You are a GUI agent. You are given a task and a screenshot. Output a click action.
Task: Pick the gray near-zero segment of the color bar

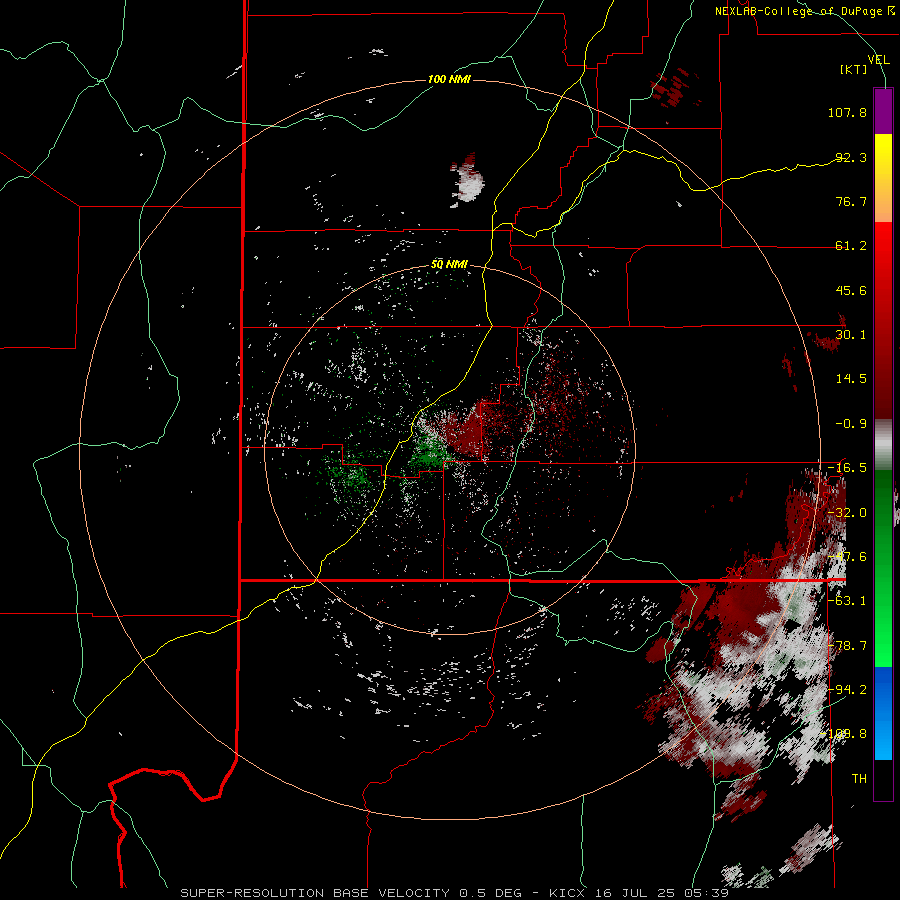883,445
